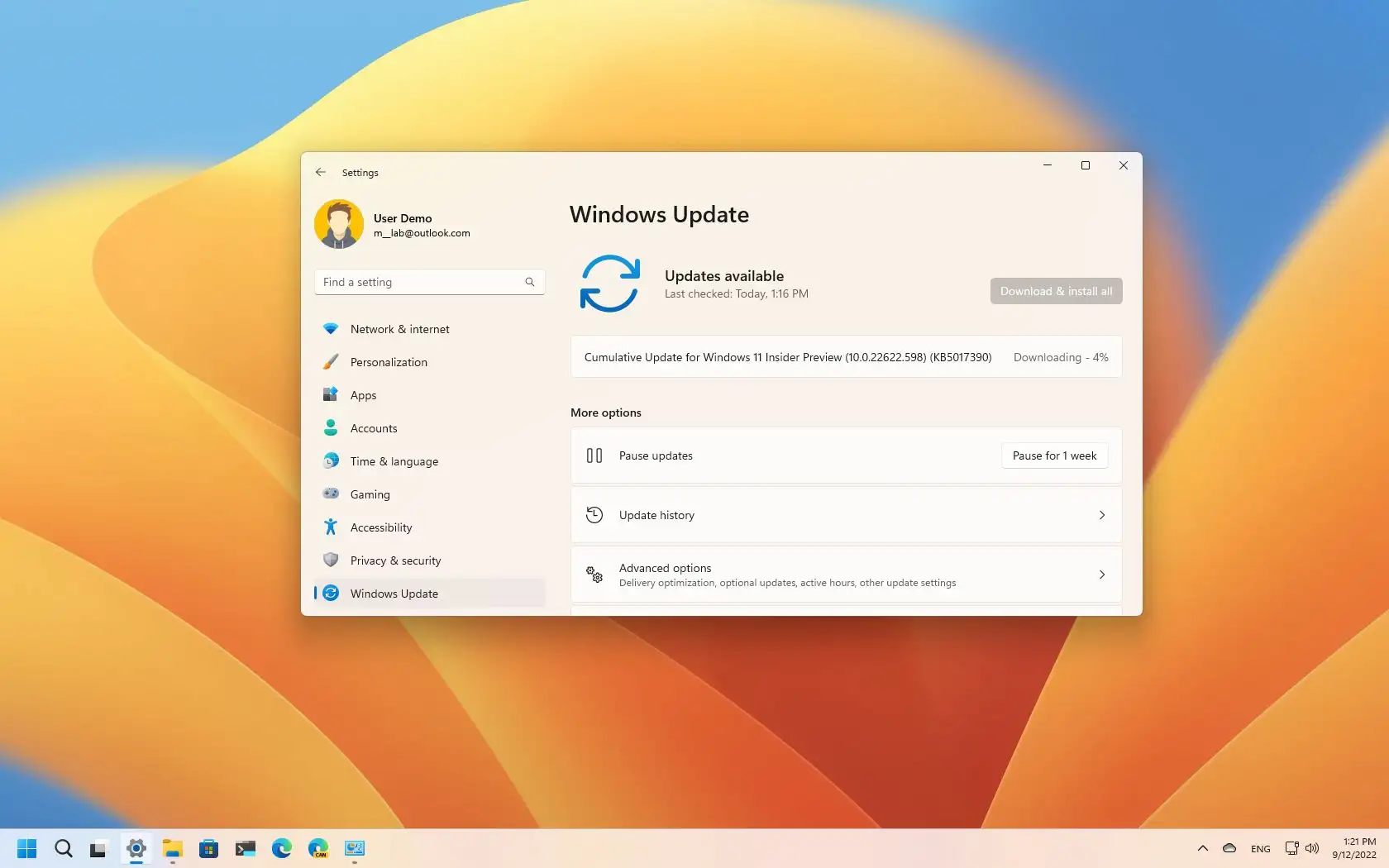Click the Gaming controller icon

331,494
